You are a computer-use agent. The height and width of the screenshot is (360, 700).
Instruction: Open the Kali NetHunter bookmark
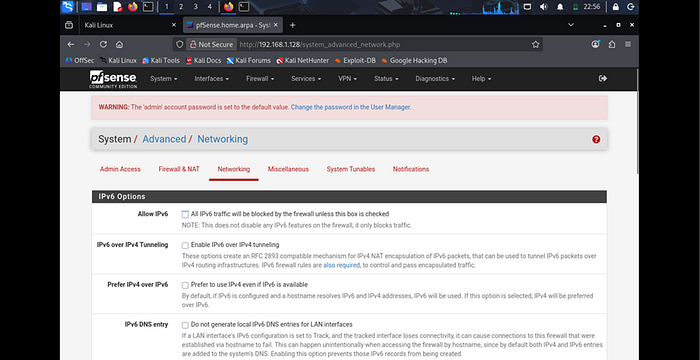[302, 60]
